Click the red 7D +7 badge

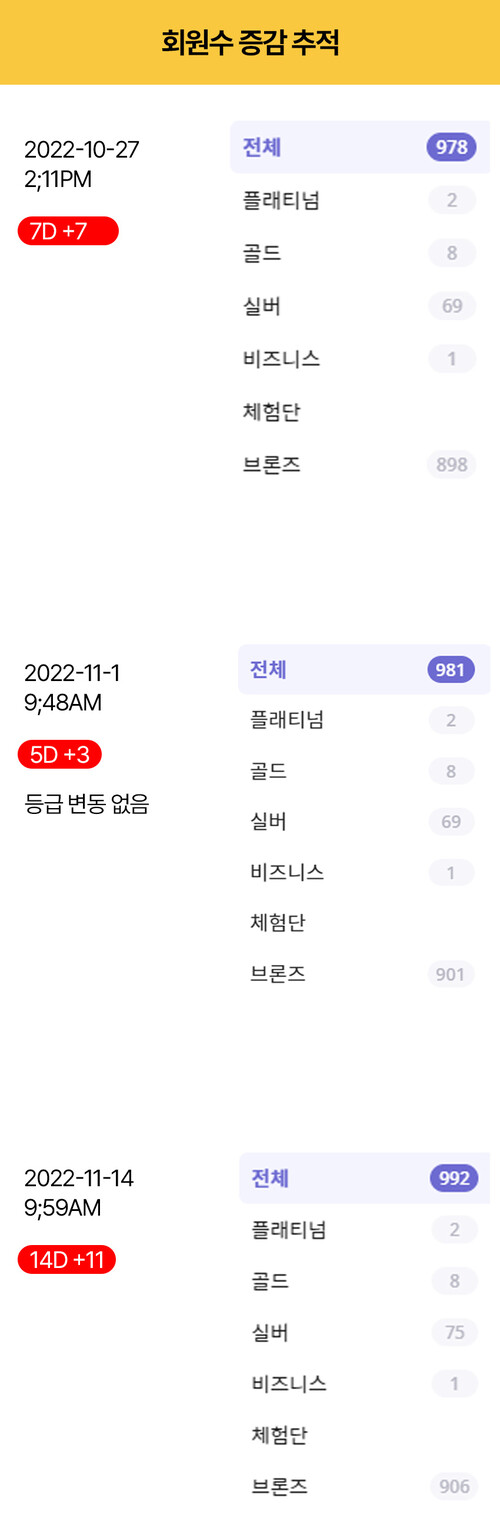68,231
